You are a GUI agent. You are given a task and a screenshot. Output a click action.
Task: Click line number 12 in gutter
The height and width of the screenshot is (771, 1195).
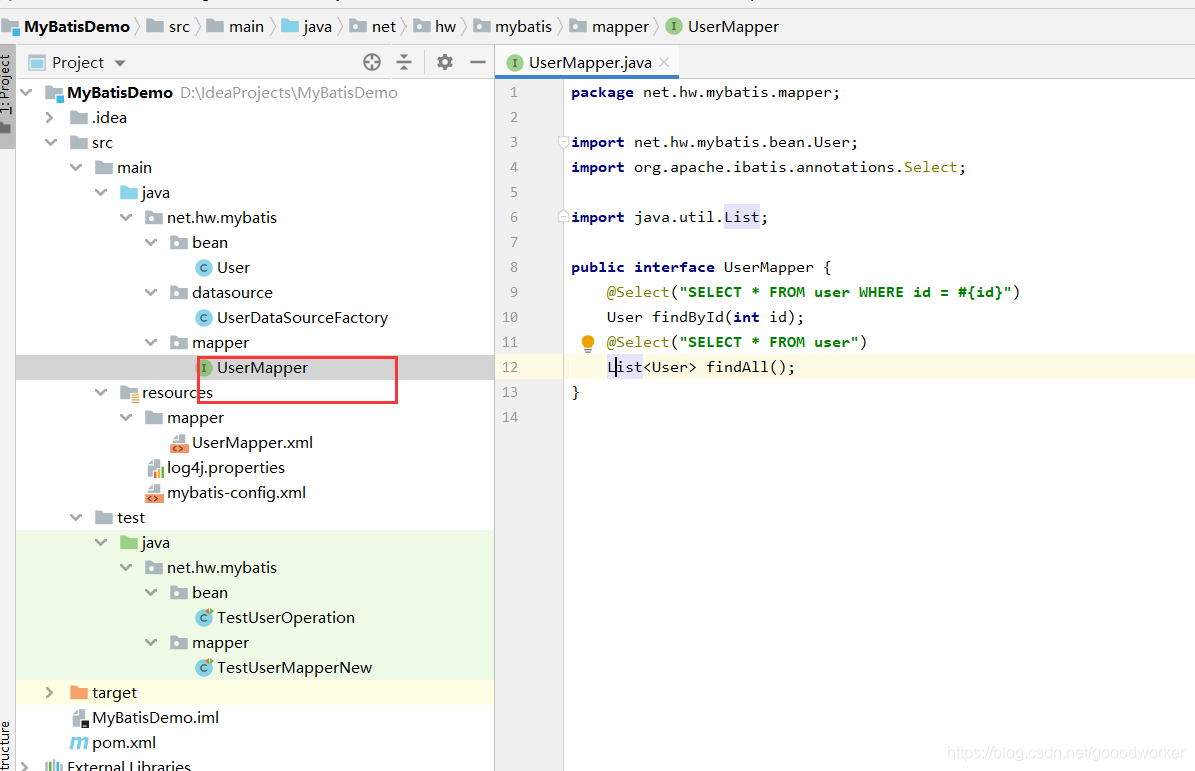pos(510,367)
